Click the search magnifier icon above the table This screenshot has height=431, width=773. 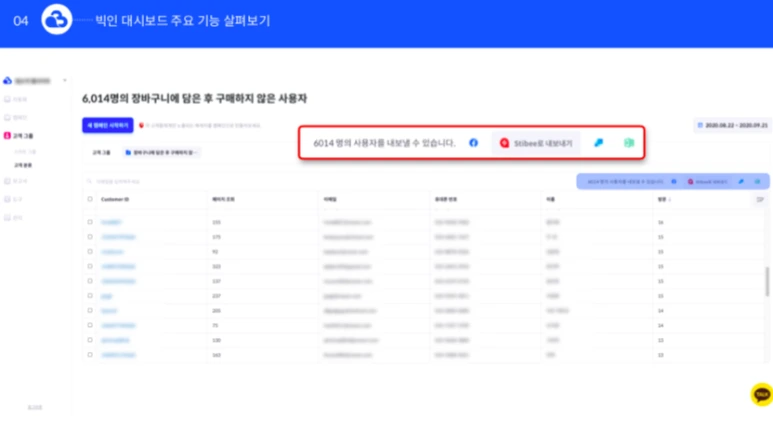[89, 181]
